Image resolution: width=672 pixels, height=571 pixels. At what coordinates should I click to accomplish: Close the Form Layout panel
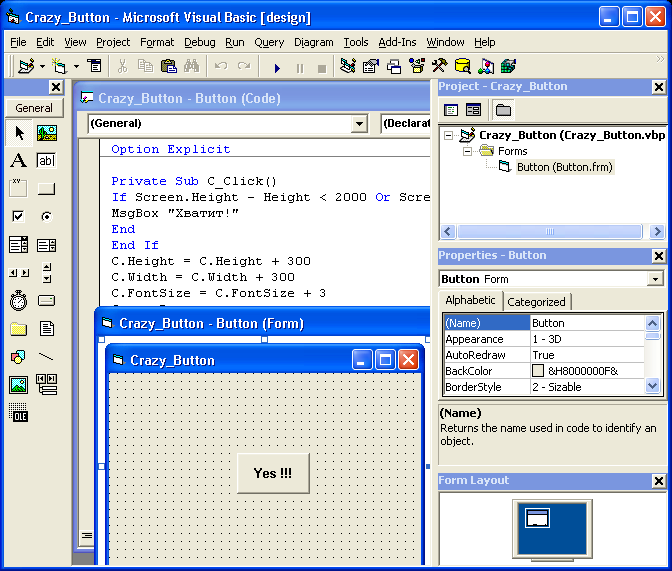658,481
